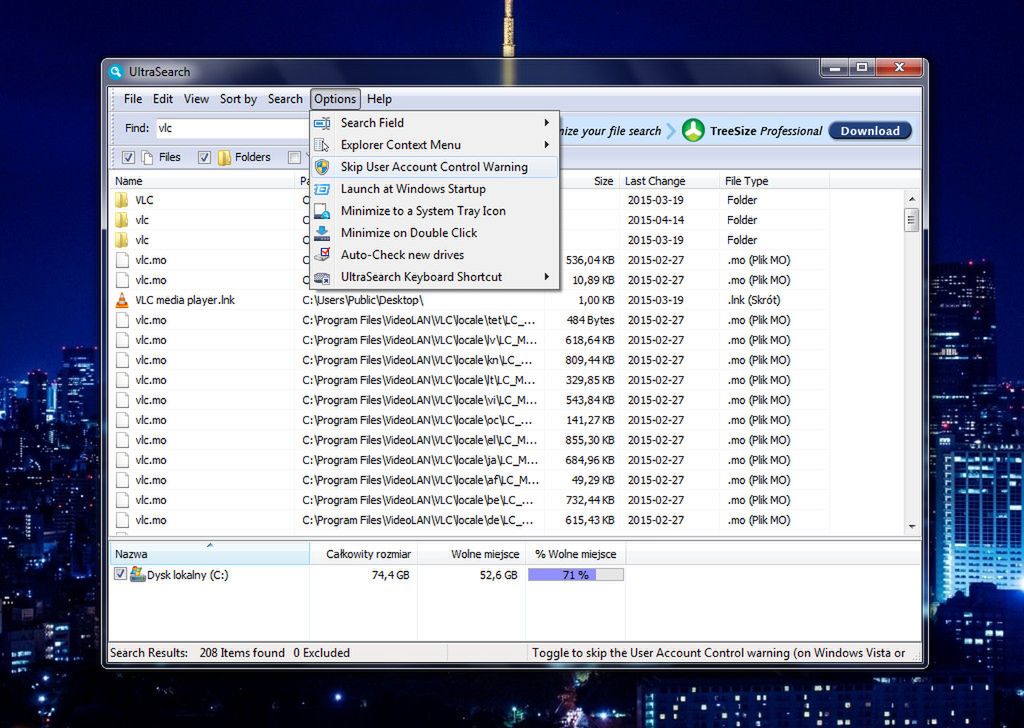This screenshot has width=1024, height=728.
Task: Click the Minimize to System Tray icon
Action: (322, 211)
